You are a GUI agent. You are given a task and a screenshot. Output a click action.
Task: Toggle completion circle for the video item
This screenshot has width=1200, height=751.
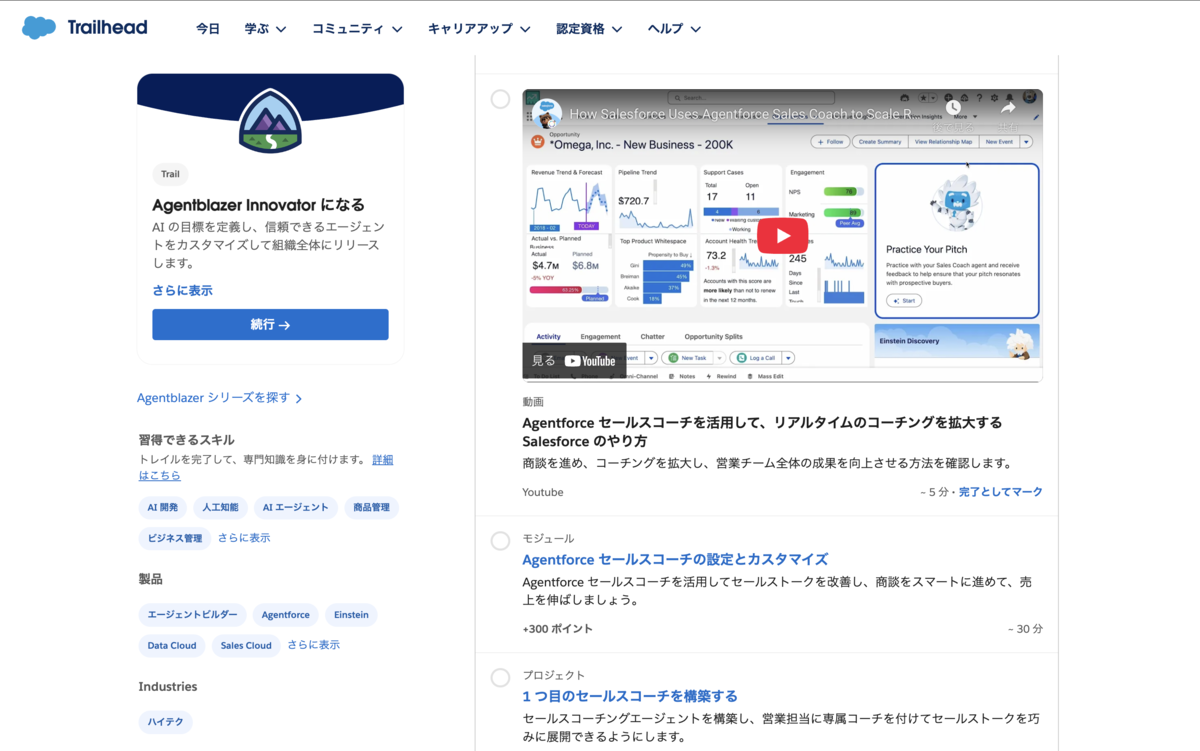coord(500,99)
